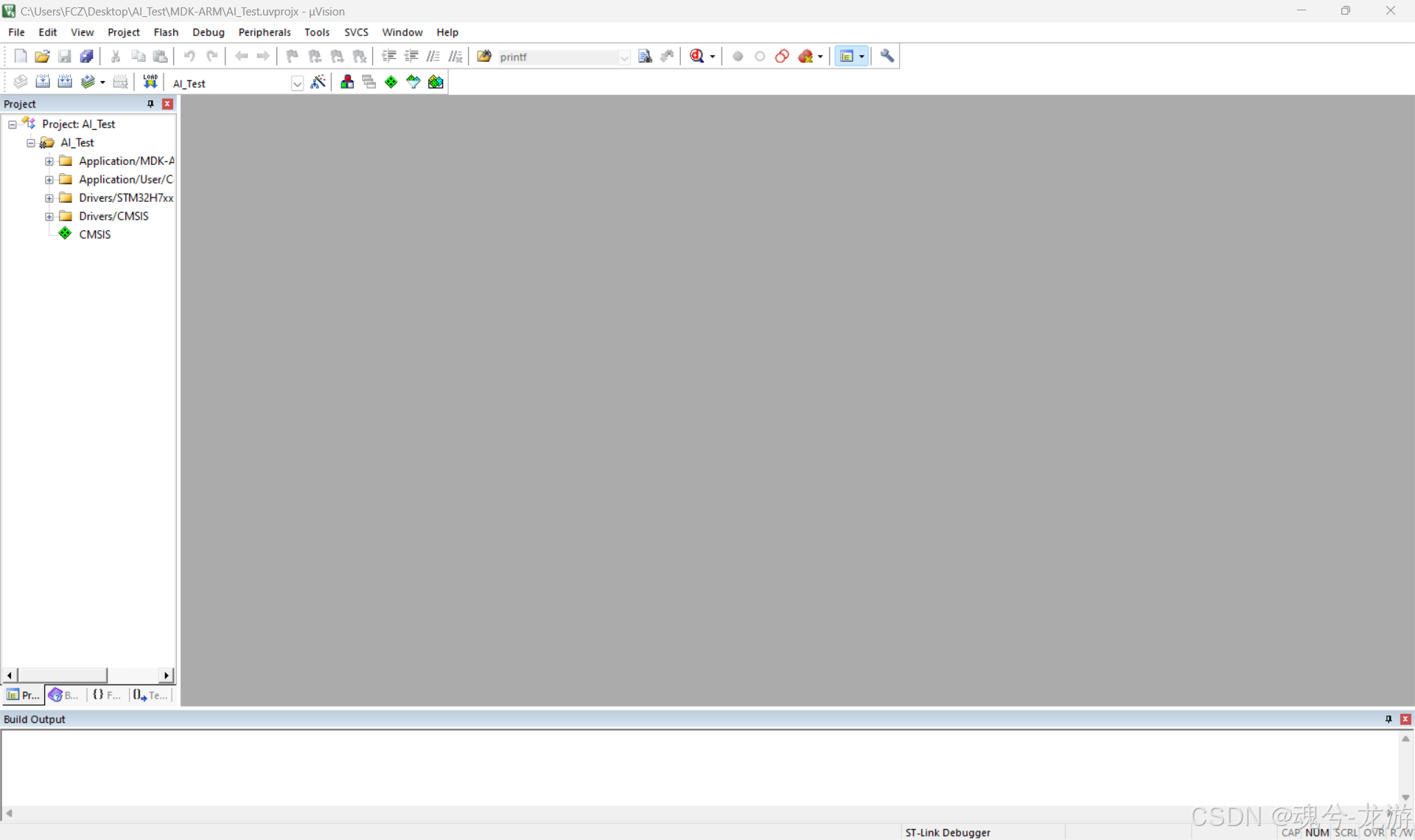Toggle the insert breakpoint red circle
Image resolution: width=1415 pixels, height=840 pixels.
pos(738,56)
